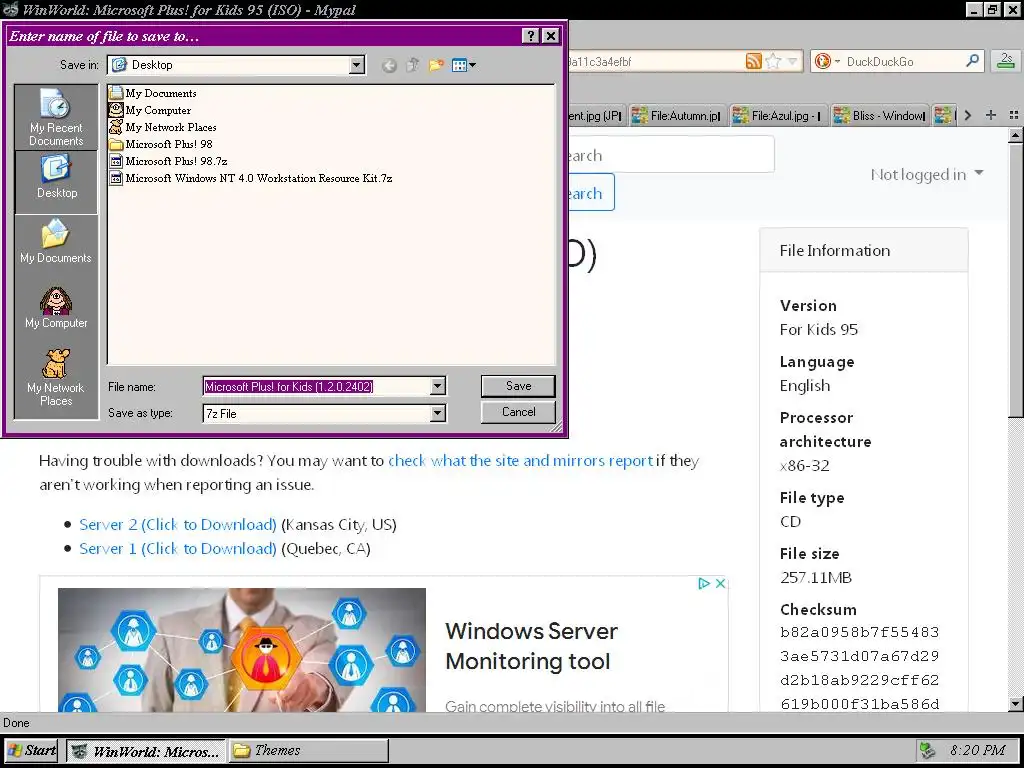Select the Microsoft Plus! 98.7z file
The height and width of the screenshot is (768, 1024).
[168, 161]
